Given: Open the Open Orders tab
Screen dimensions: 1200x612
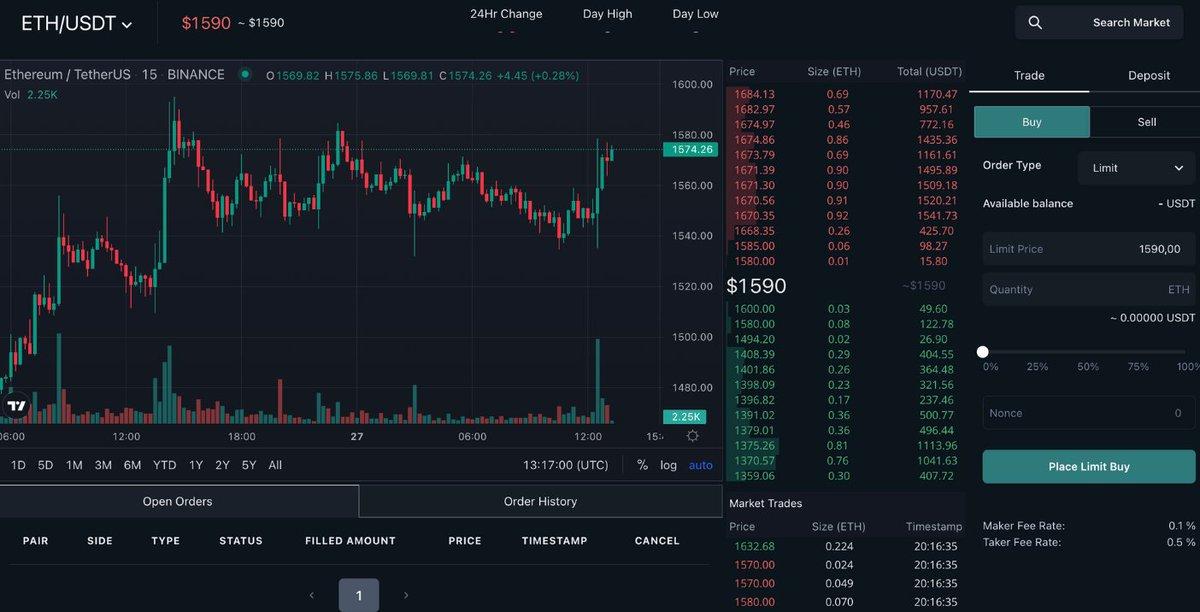Looking at the screenshot, I should click(178, 501).
